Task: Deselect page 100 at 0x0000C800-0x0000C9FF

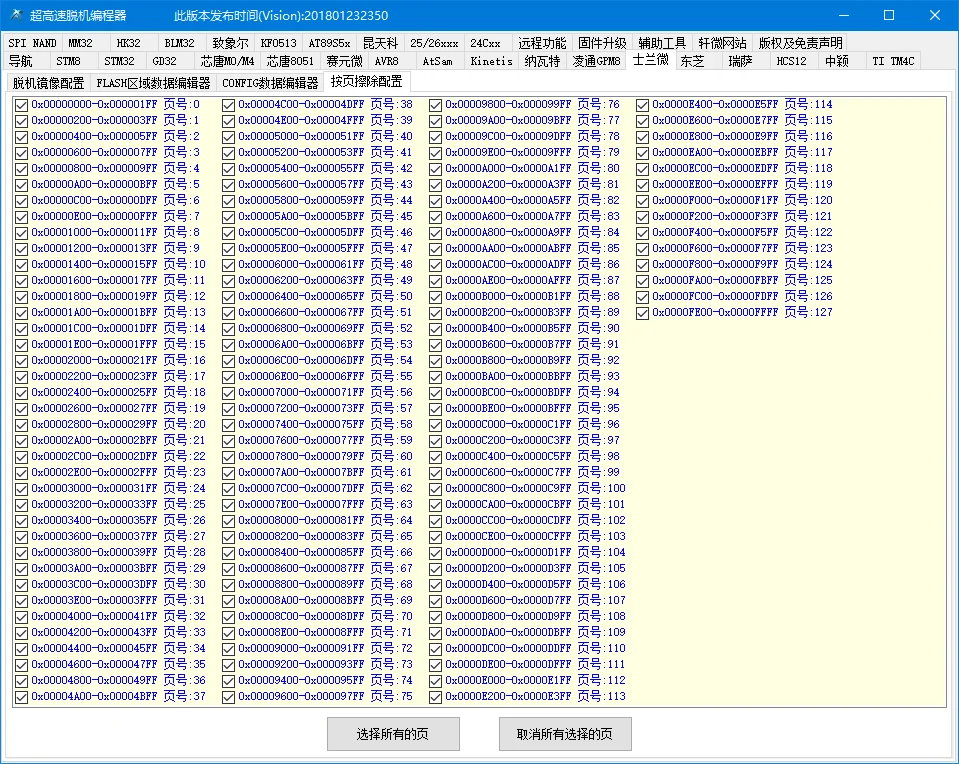Action: 435,489
